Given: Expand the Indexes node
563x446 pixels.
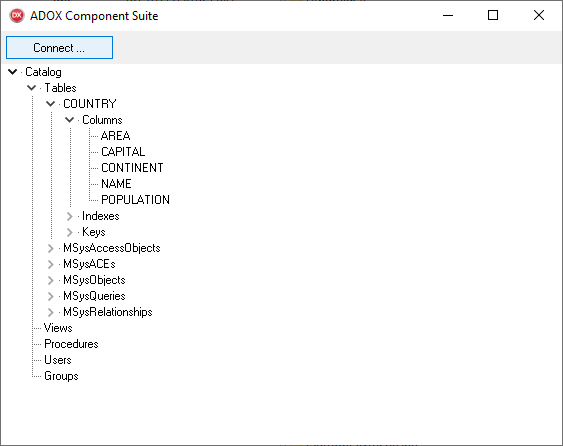Looking at the screenshot, I should coord(70,216).
